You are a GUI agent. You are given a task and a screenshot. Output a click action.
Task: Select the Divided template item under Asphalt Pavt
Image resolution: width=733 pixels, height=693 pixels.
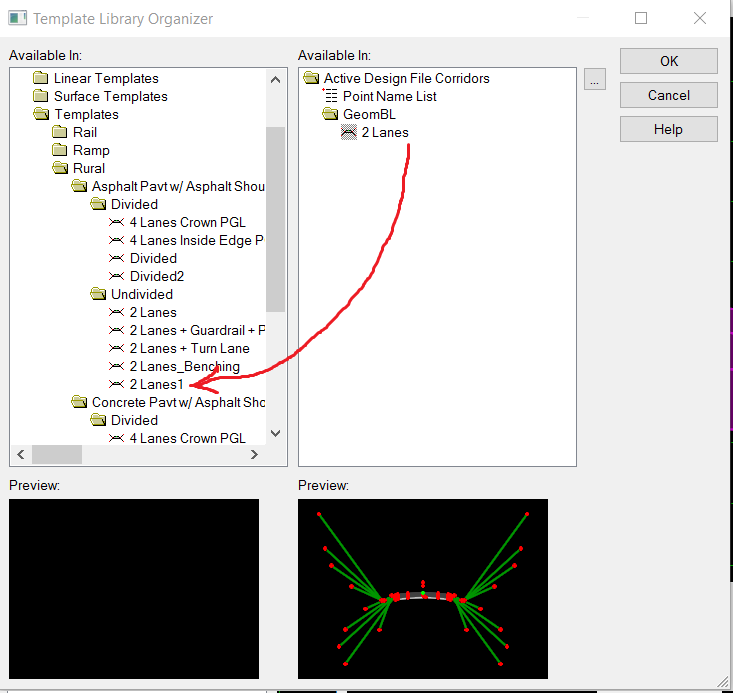tap(153, 258)
